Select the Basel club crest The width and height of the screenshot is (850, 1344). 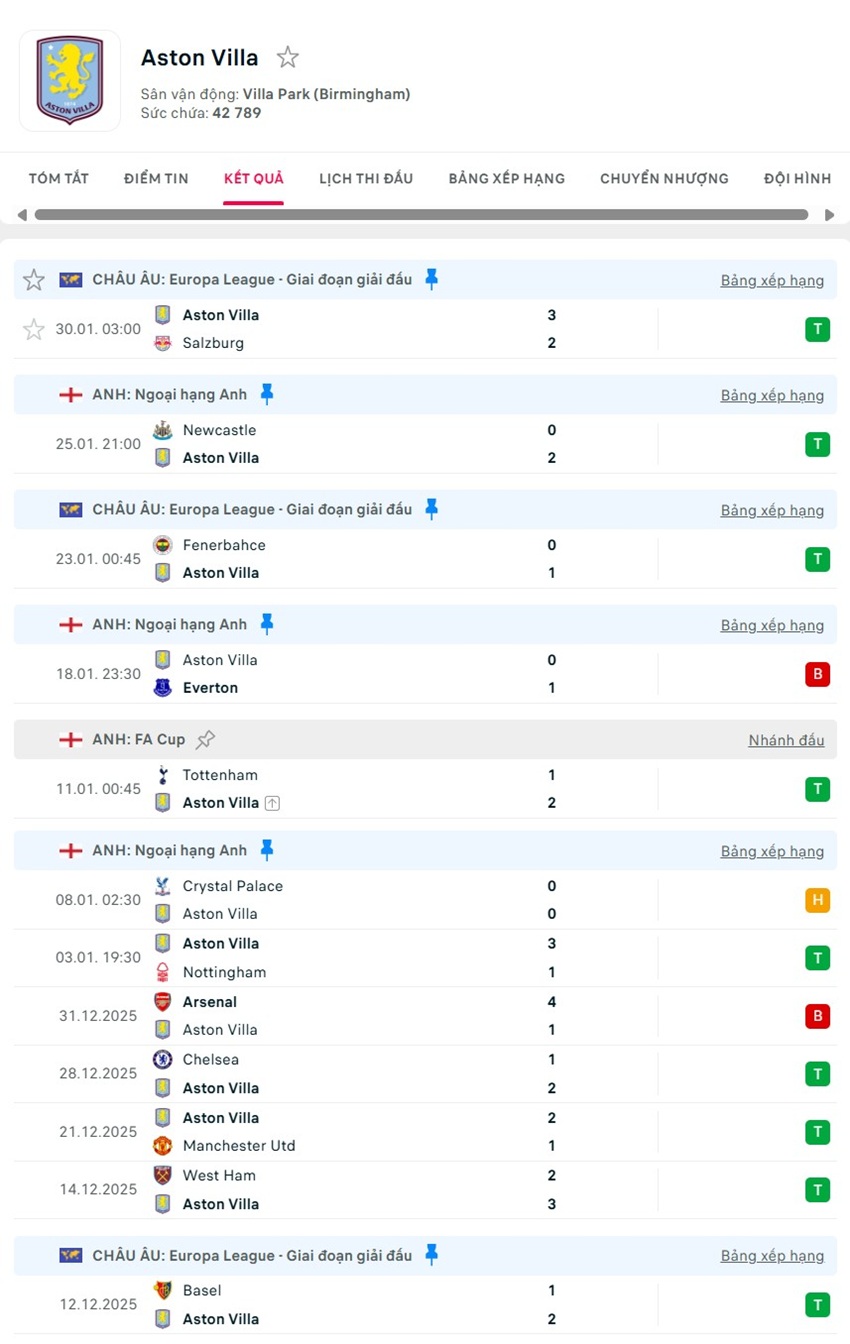click(x=162, y=1290)
